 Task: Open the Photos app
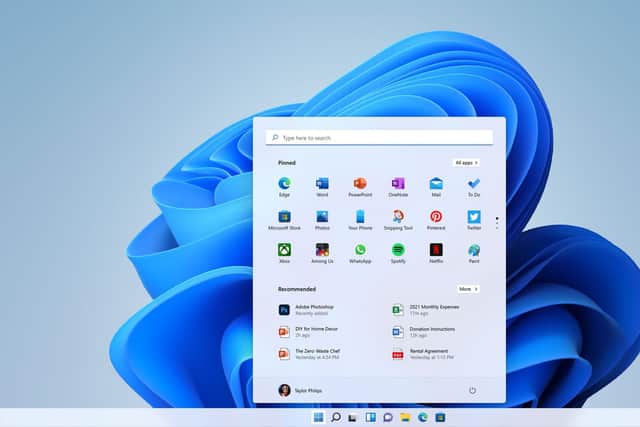322,220
